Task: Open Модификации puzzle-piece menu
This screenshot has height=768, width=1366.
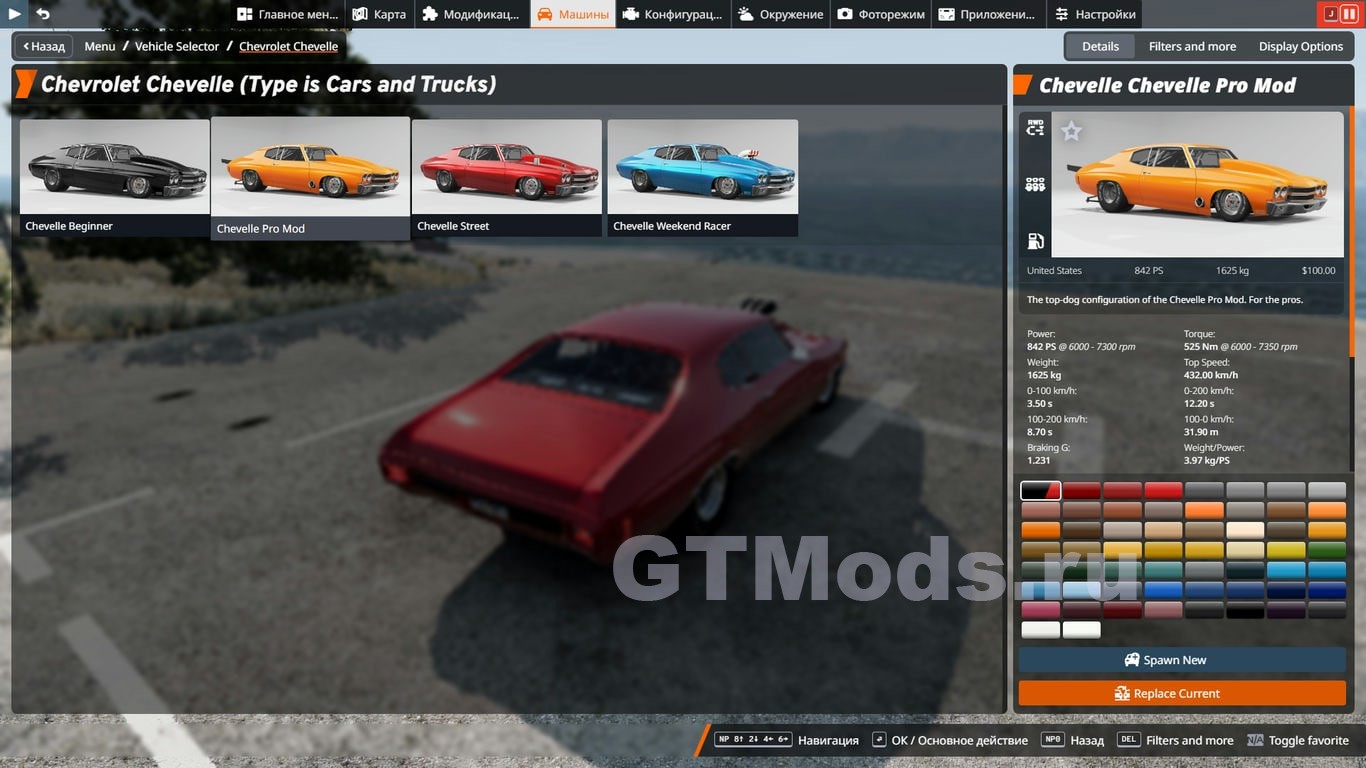Action: (x=470, y=14)
